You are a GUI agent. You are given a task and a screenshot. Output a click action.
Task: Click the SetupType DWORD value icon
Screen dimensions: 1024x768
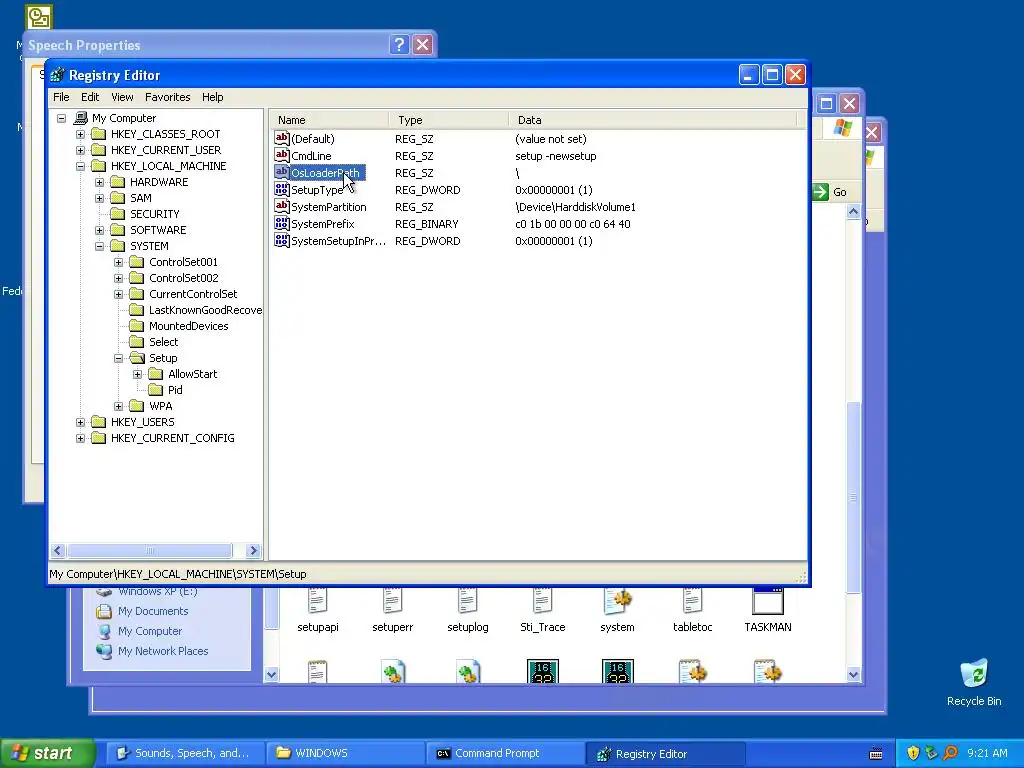click(281, 189)
